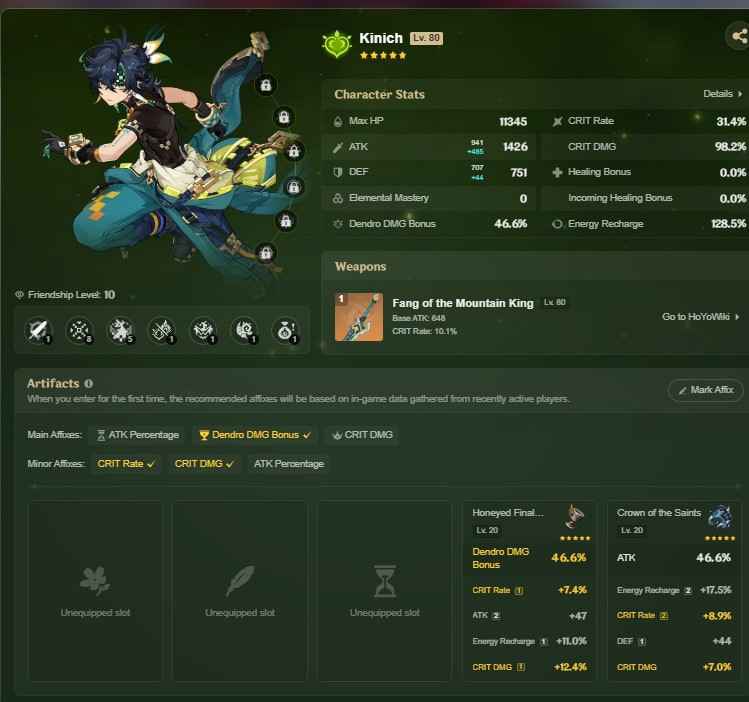The width and height of the screenshot is (749, 702).
Task: Click the topmost locked constellation node
Action: coord(266,85)
